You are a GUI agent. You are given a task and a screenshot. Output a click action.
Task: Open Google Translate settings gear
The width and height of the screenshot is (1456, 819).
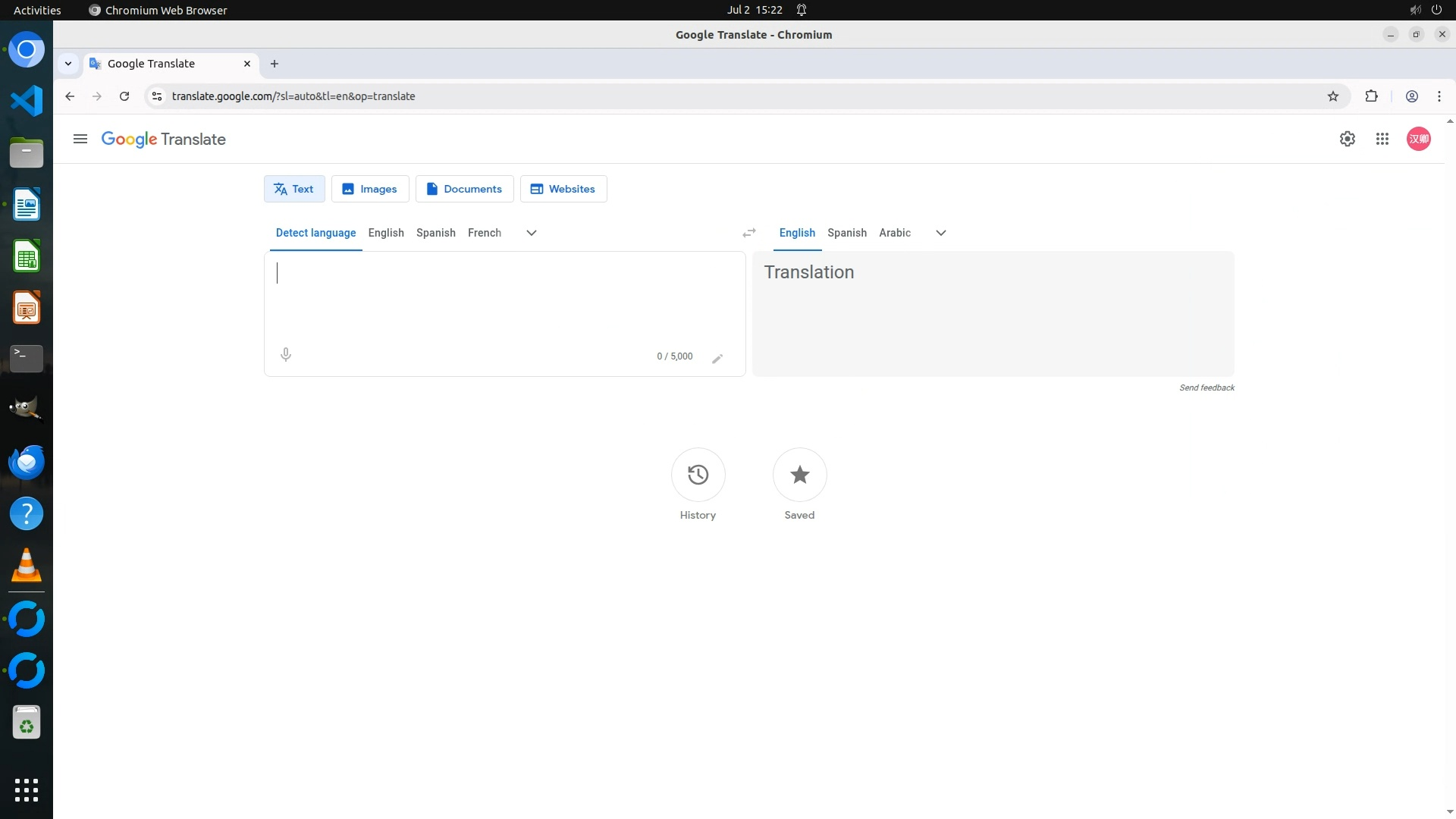tap(1347, 139)
